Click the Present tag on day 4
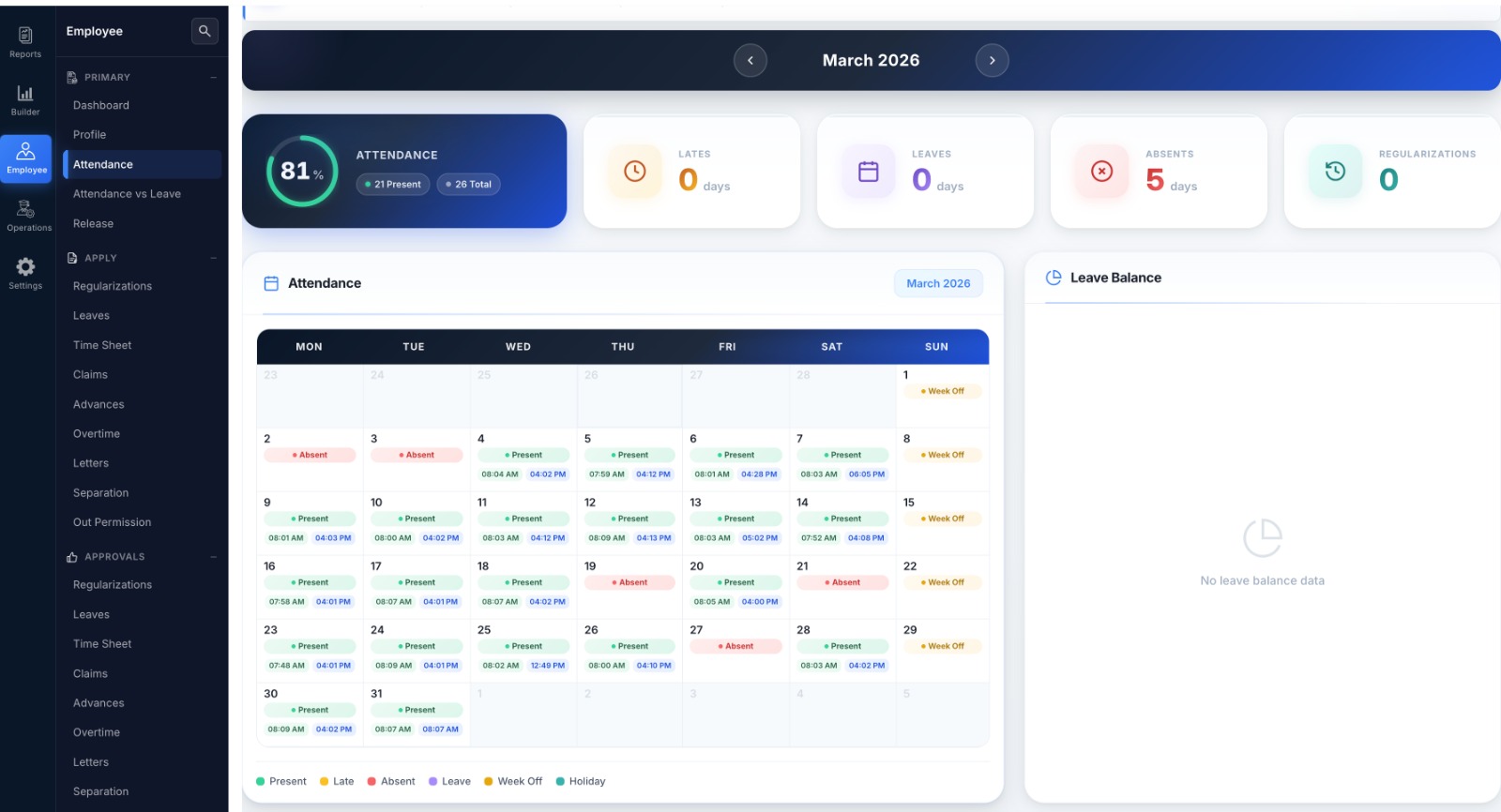The height and width of the screenshot is (812, 1501). click(523, 455)
